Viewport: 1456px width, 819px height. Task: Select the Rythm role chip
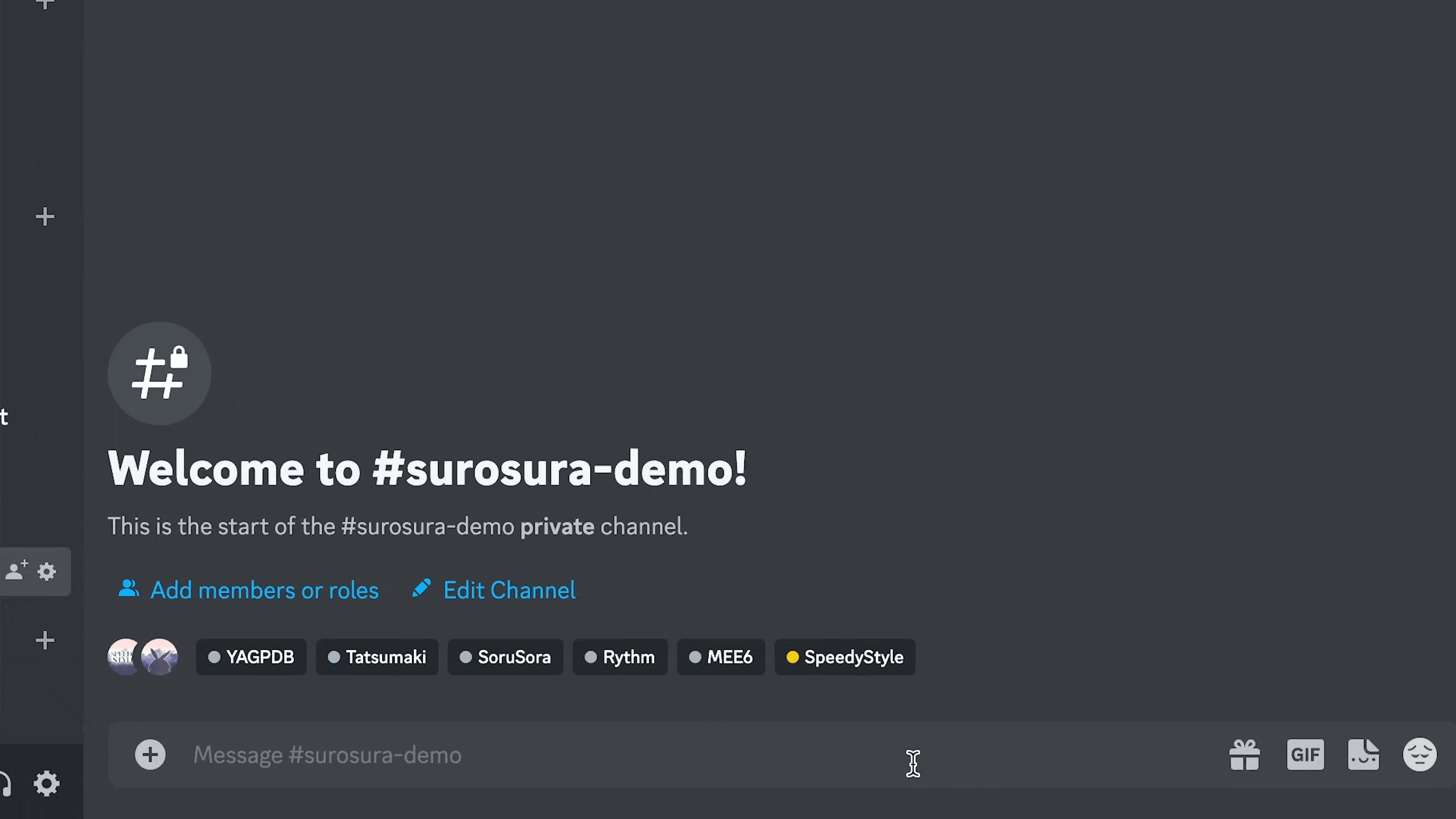620,657
